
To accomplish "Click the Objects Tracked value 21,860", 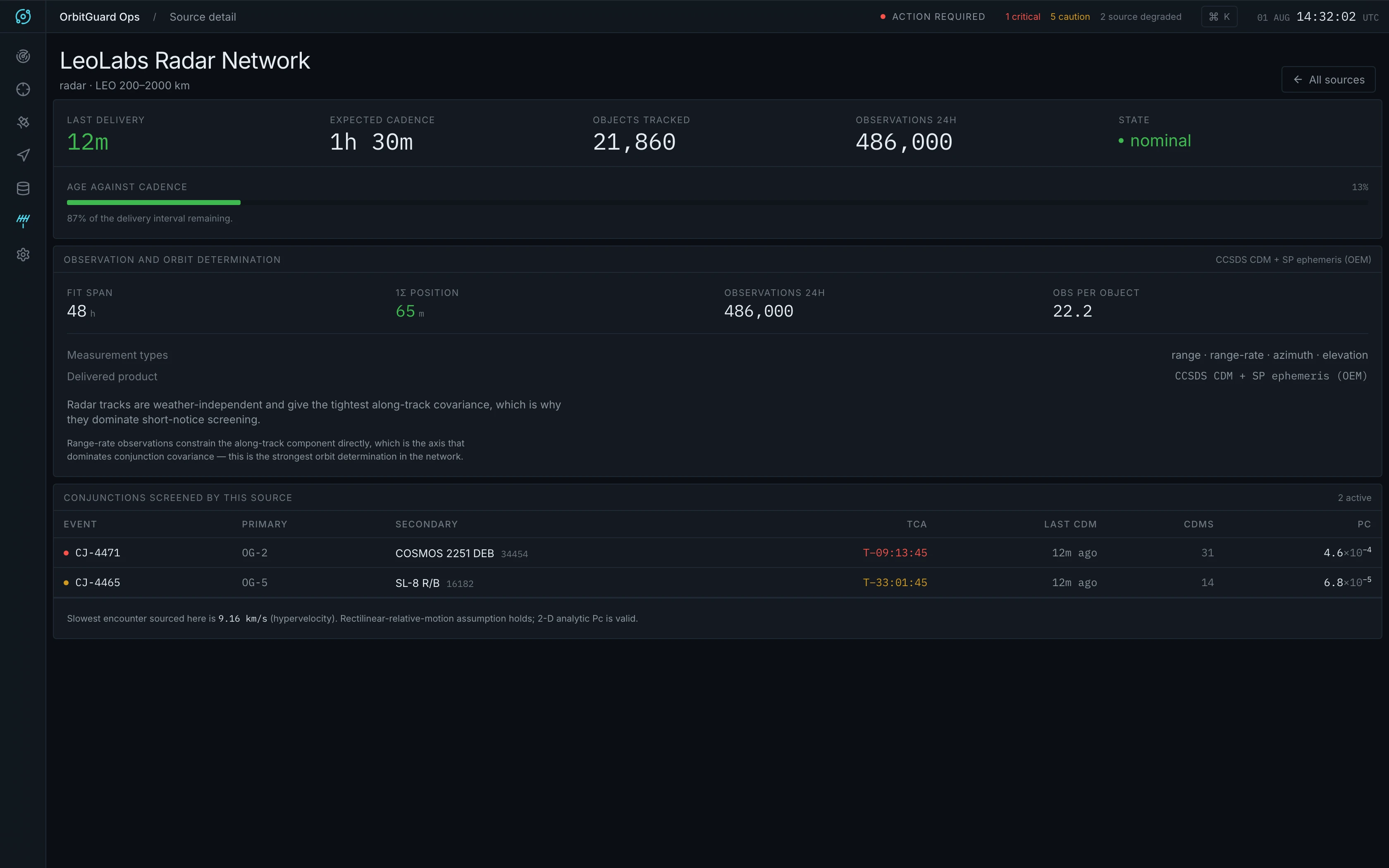I will pyautogui.click(x=634, y=142).
